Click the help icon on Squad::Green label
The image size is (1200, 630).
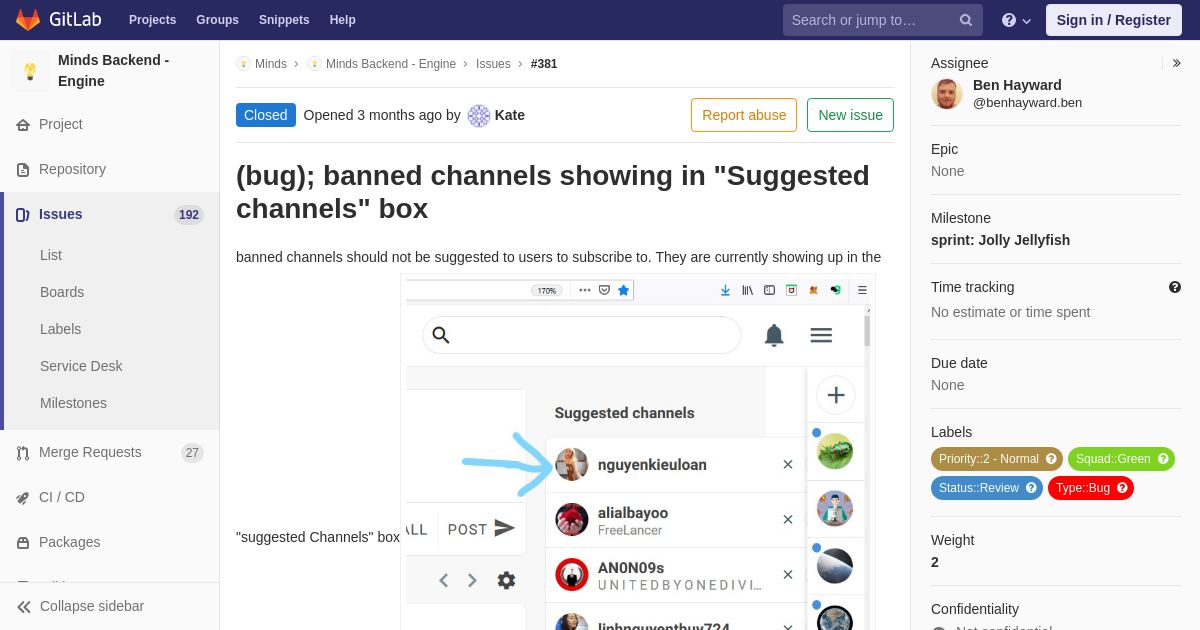pyautogui.click(x=1163, y=459)
